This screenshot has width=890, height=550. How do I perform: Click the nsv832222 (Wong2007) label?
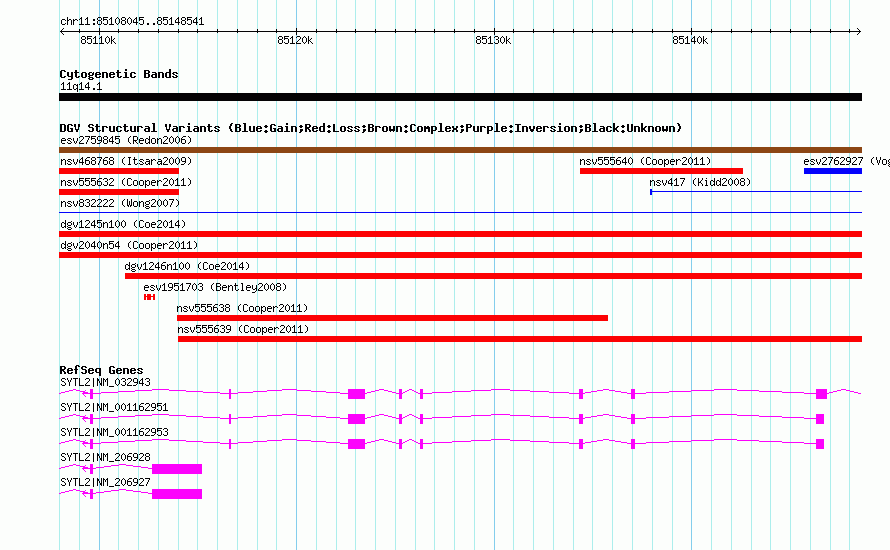click(120, 203)
